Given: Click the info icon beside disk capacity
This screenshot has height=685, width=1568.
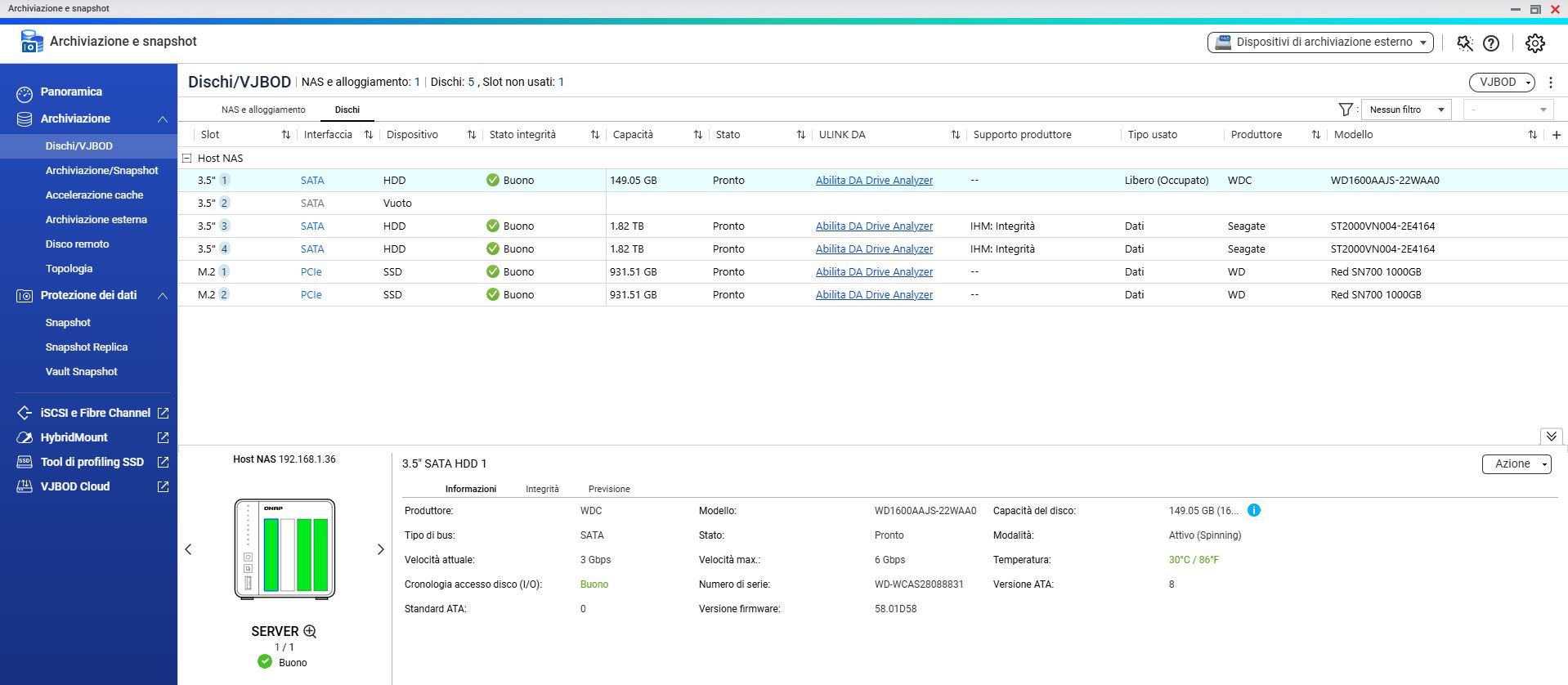Looking at the screenshot, I should pos(1253,510).
